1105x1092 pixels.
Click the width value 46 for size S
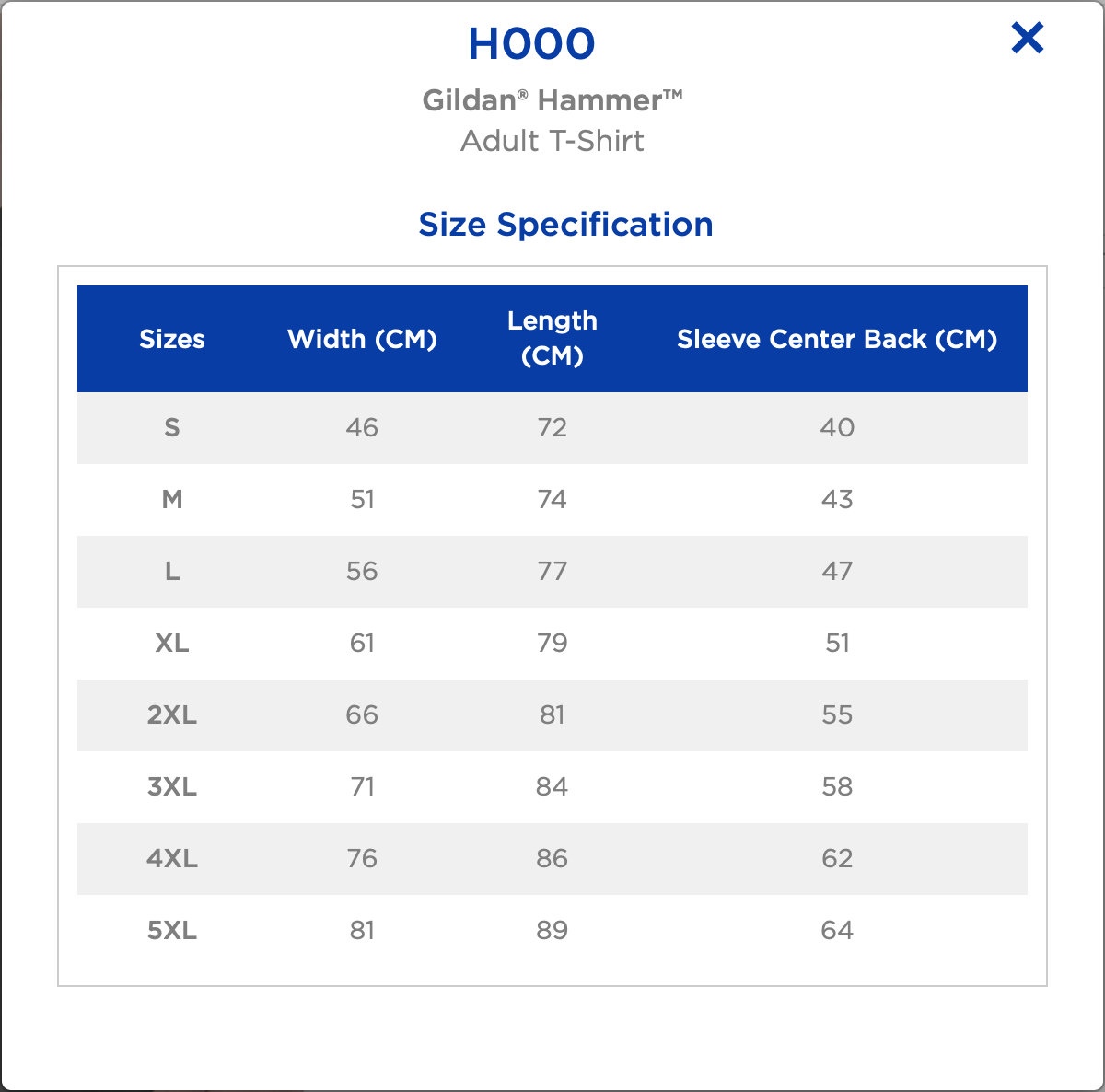(x=362, y=427)
